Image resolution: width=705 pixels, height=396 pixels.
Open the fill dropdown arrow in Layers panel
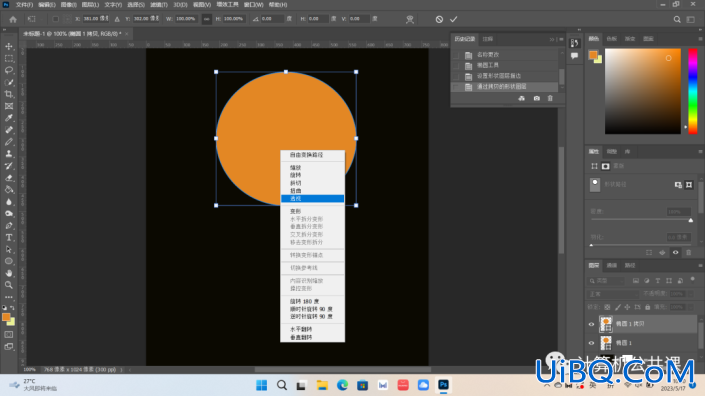(691, 307)
